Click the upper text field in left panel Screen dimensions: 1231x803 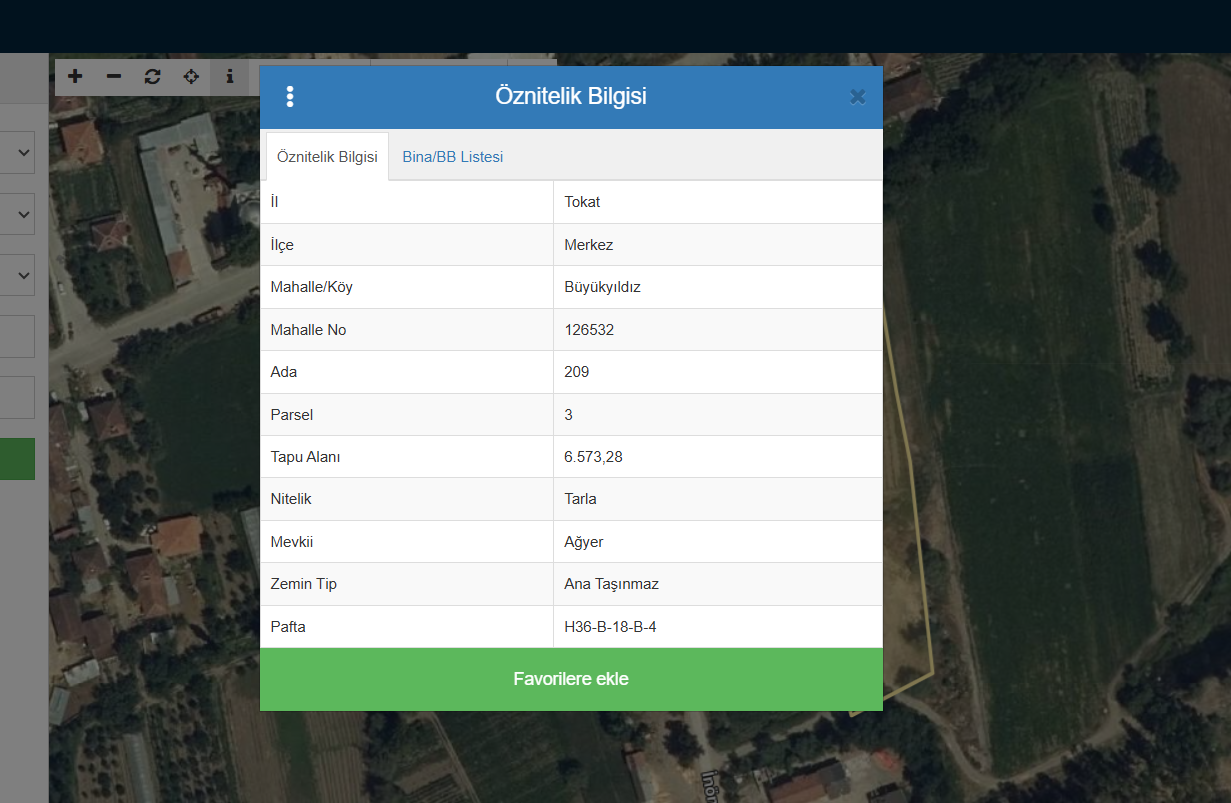(x=16, y=336)
